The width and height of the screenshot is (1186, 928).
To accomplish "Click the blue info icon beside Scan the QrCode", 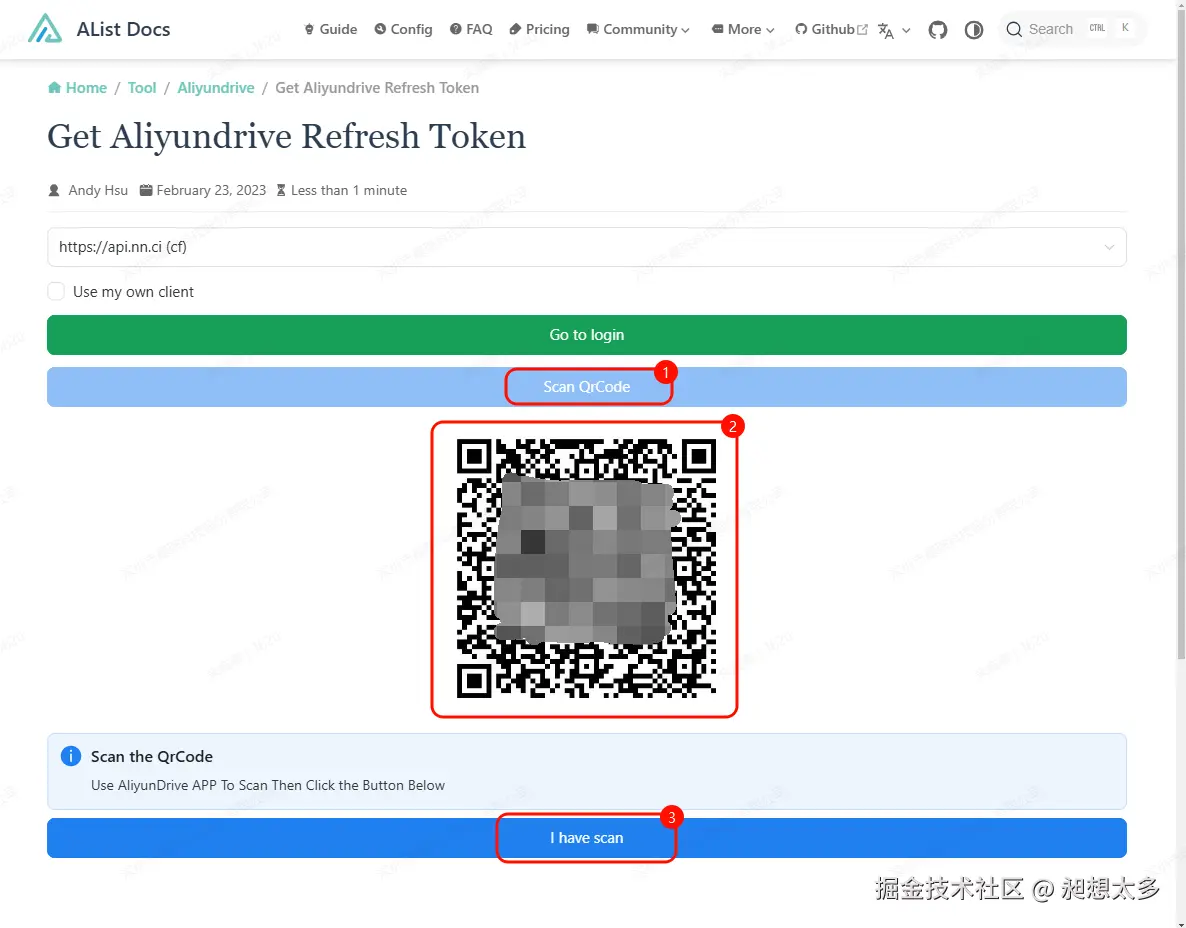I will click(70, 756).
